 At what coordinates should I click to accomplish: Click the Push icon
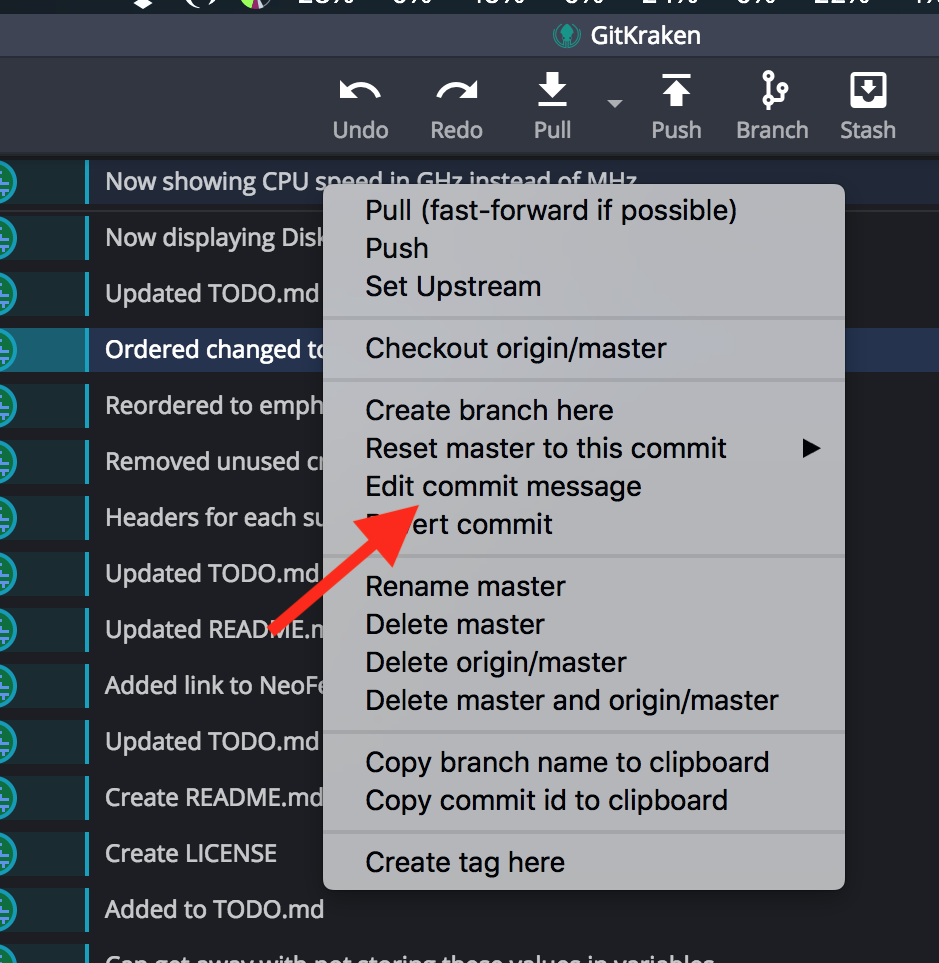point(676,95)
